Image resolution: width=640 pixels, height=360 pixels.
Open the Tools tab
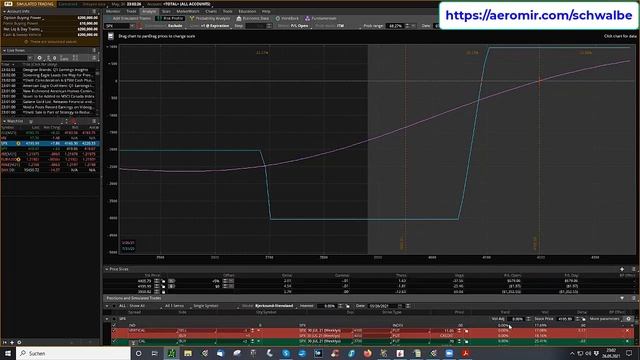click(227, 11)
